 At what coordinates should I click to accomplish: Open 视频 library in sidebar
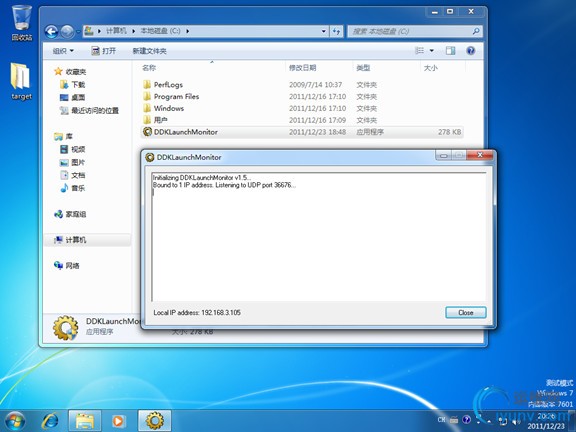pos(78,149)
